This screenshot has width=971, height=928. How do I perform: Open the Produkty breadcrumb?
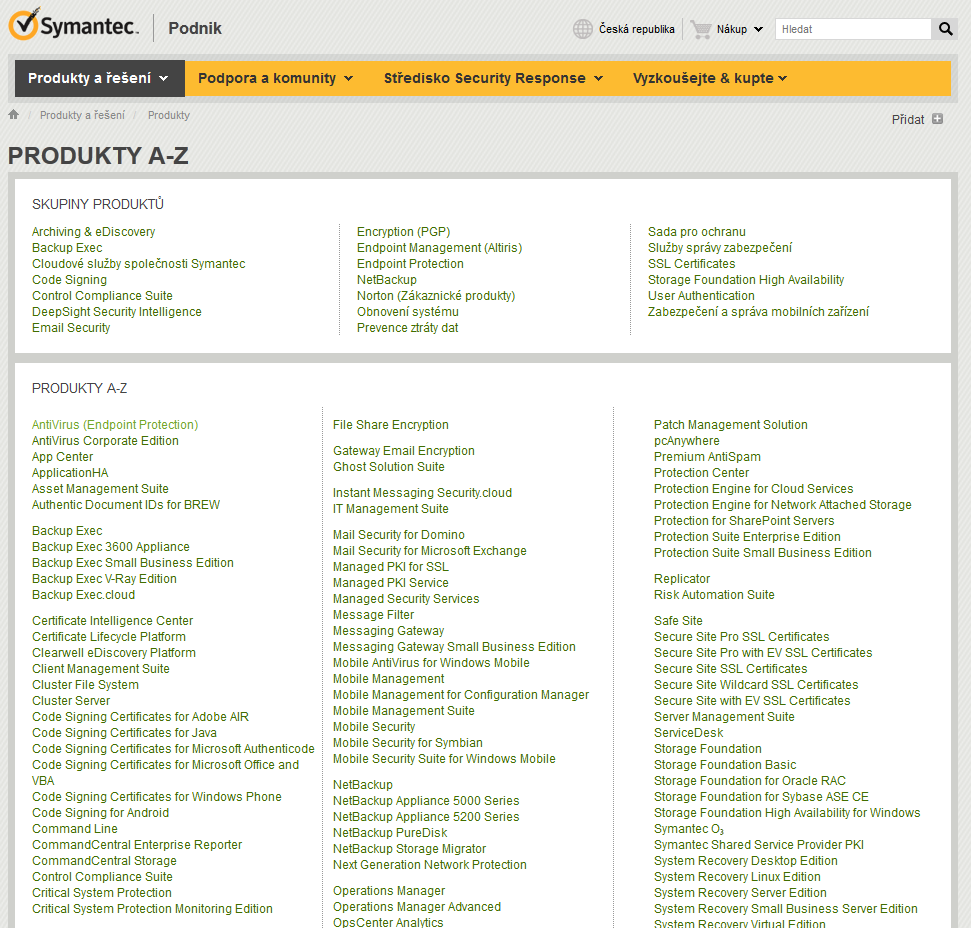(x=168, y=115)
